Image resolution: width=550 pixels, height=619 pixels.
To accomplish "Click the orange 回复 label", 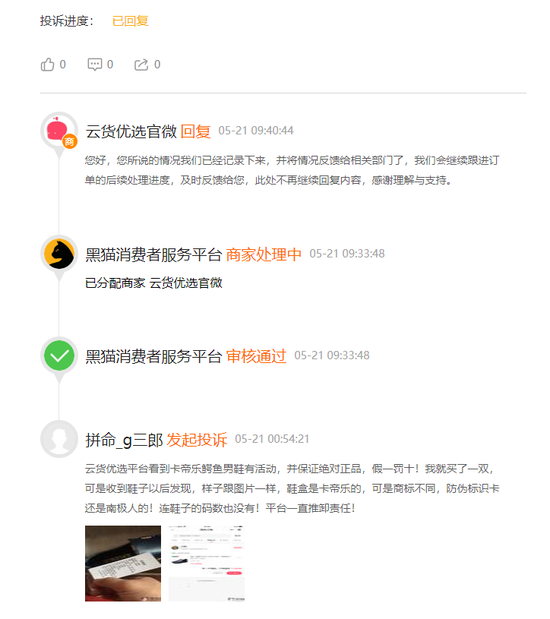I will pos(195,131).
